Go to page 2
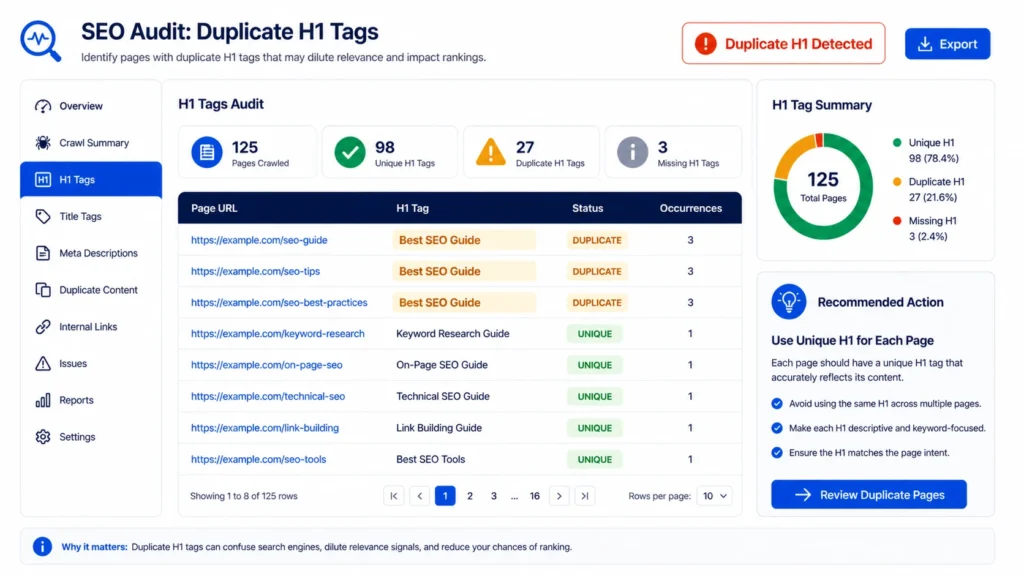The height and width of the screenshot is (576, 1024). point(470,496)
